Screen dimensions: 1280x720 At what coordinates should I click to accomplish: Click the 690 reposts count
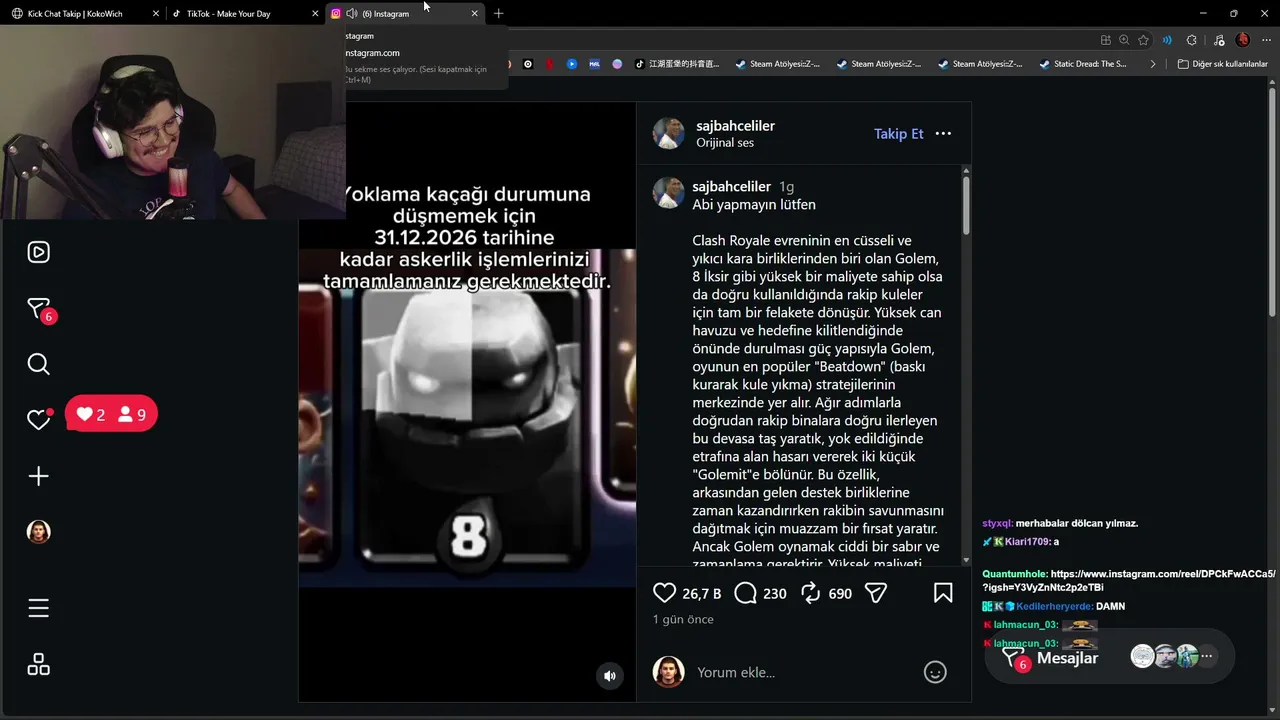click(x=840, y=594)
